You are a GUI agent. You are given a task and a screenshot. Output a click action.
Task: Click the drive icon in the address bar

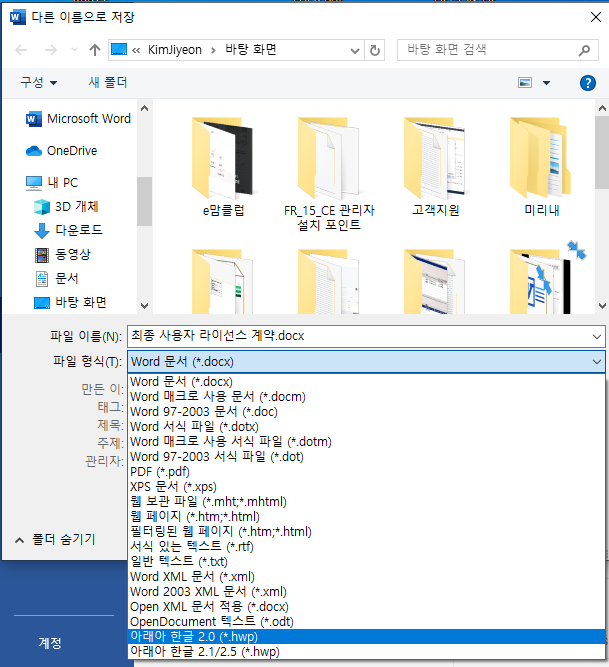coord(119,50)
